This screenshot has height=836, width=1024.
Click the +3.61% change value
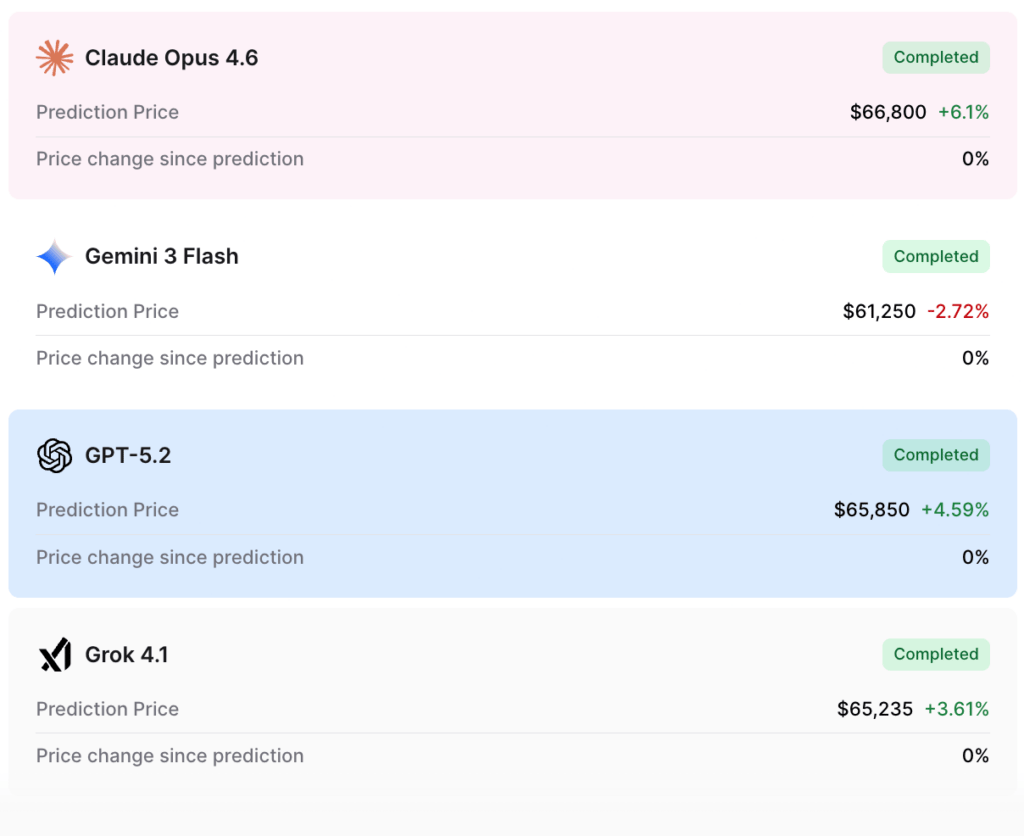click(957, 709)
